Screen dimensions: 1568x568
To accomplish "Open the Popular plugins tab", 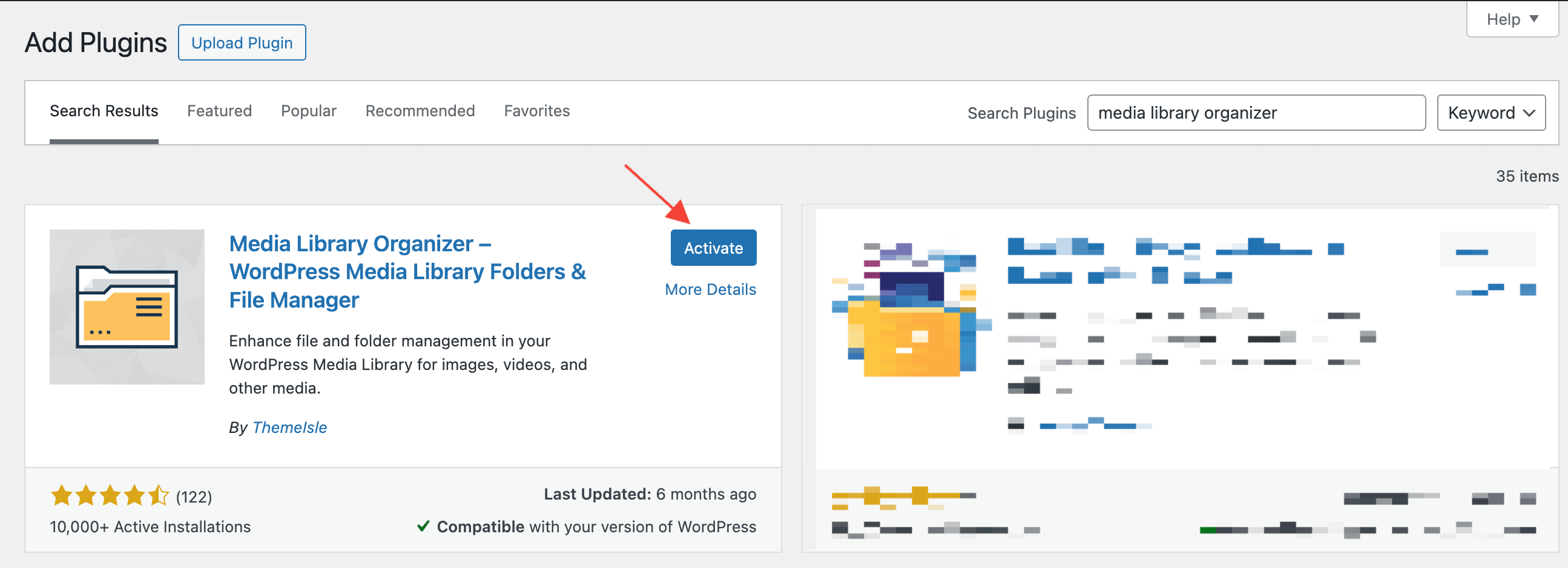I will (308, 111).
